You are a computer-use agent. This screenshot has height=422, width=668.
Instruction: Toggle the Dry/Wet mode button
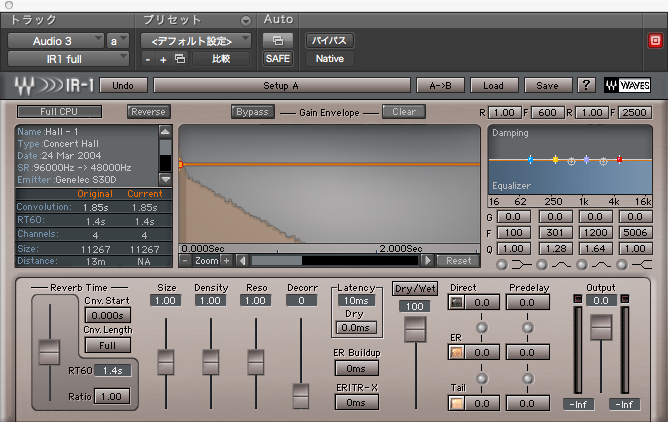pos(415,289)
